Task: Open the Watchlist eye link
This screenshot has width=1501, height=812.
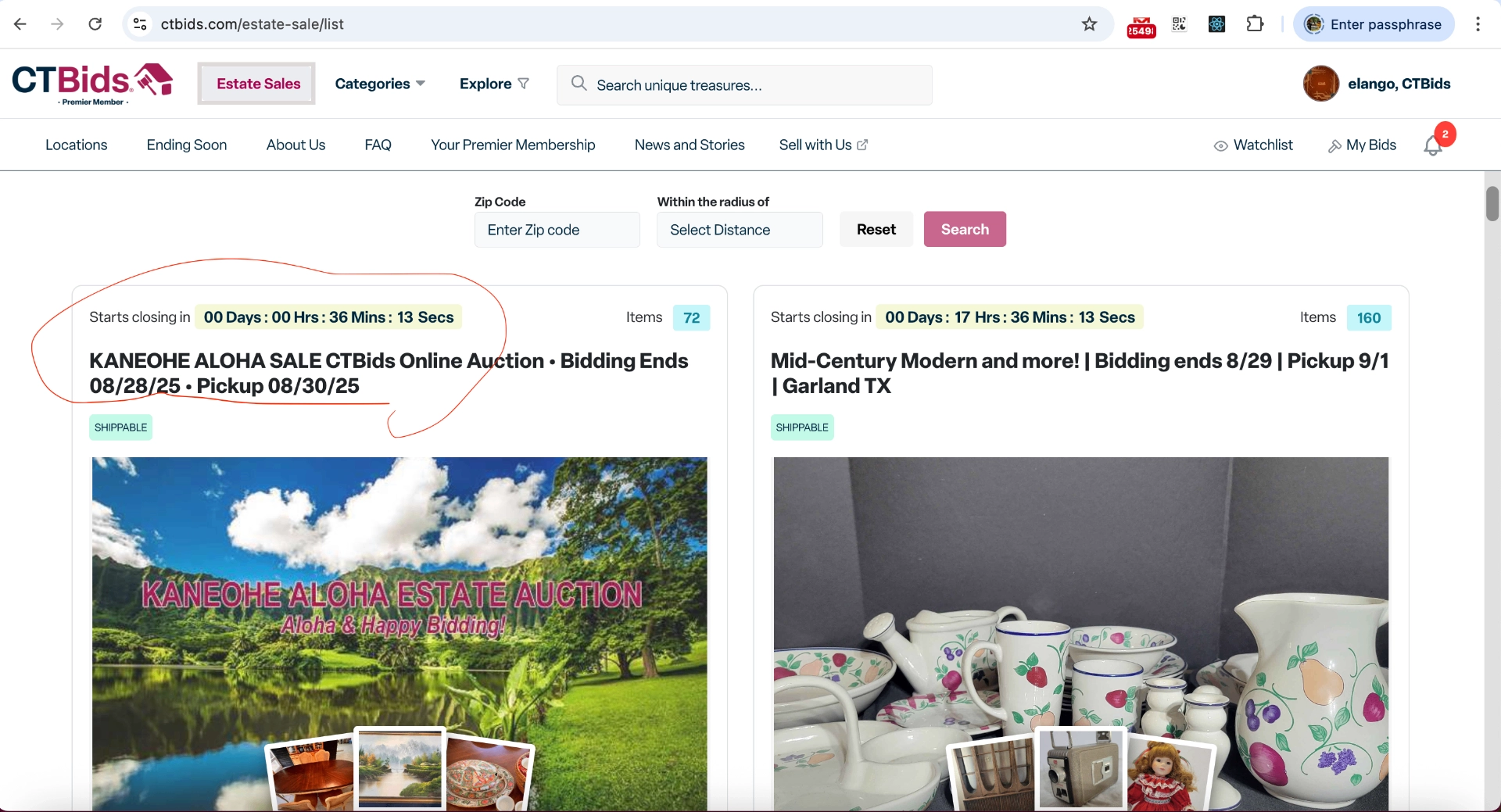Action: tap(1253, 145)
